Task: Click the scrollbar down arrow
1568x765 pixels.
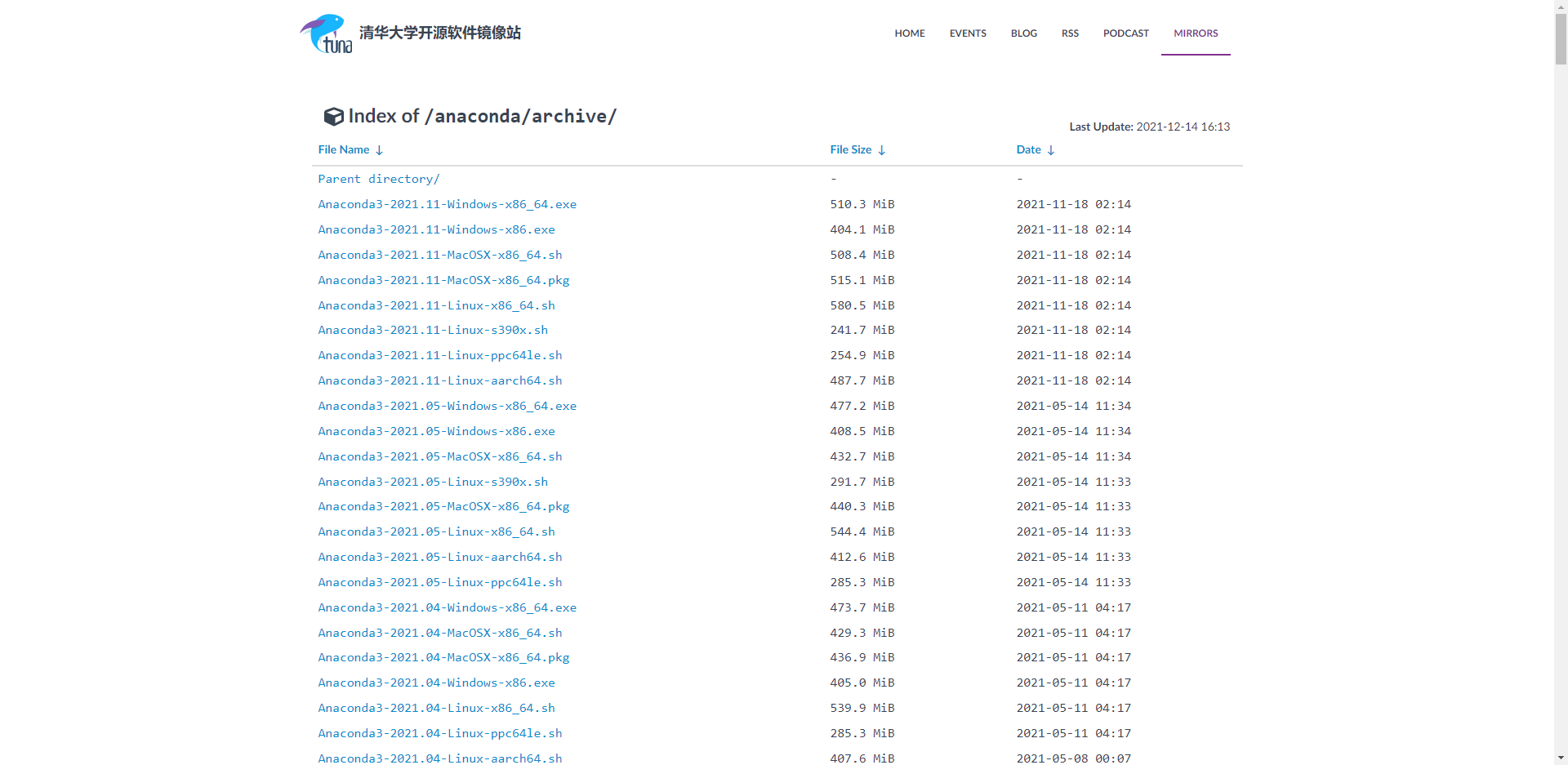Action: point(1561,758)
